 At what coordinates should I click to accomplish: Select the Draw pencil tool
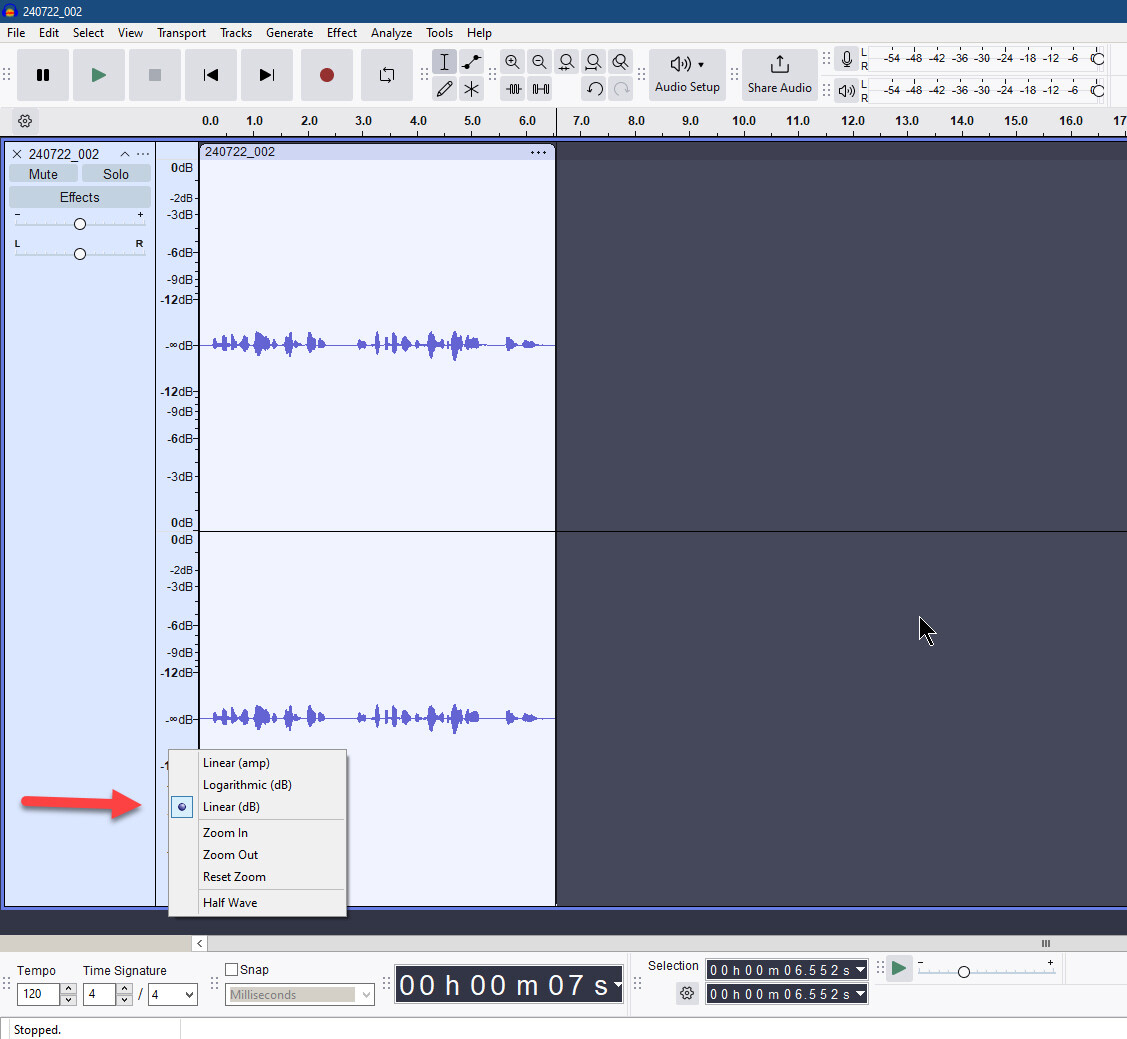click(444, 89)
